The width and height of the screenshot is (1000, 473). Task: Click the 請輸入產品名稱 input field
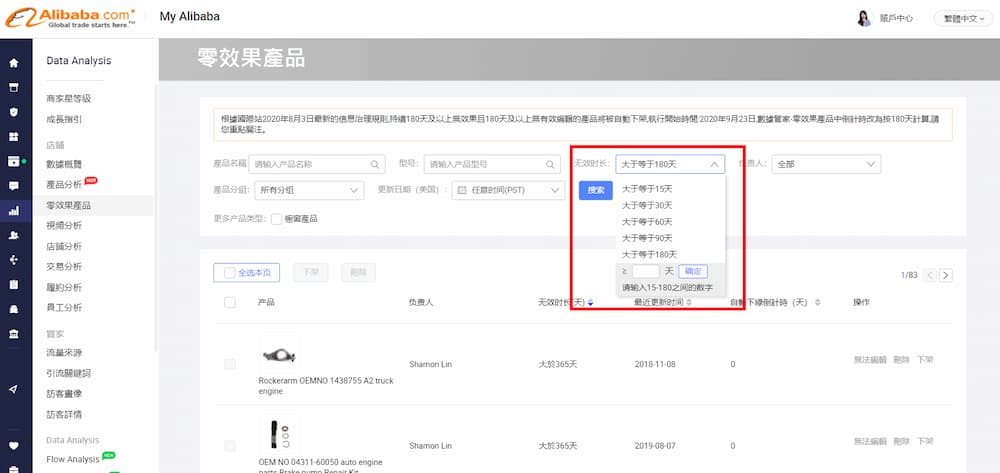point(317,164)
